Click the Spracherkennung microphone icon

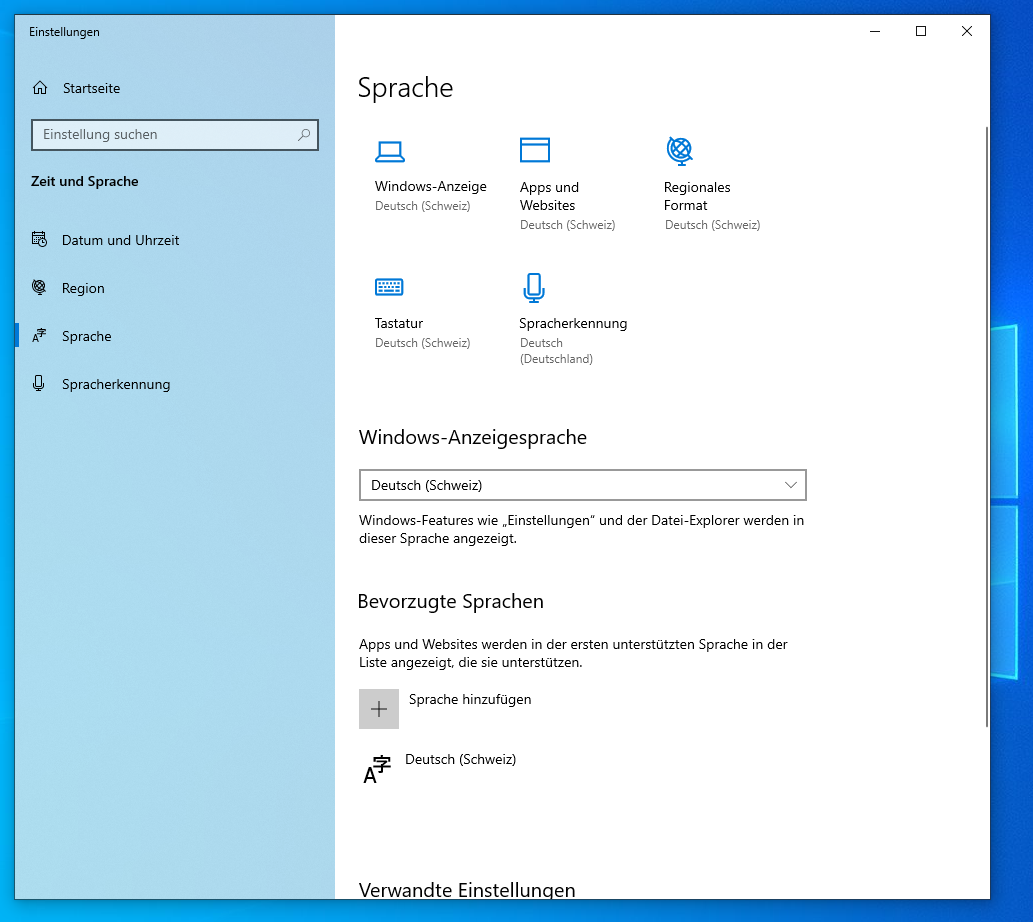pos(534,287)
